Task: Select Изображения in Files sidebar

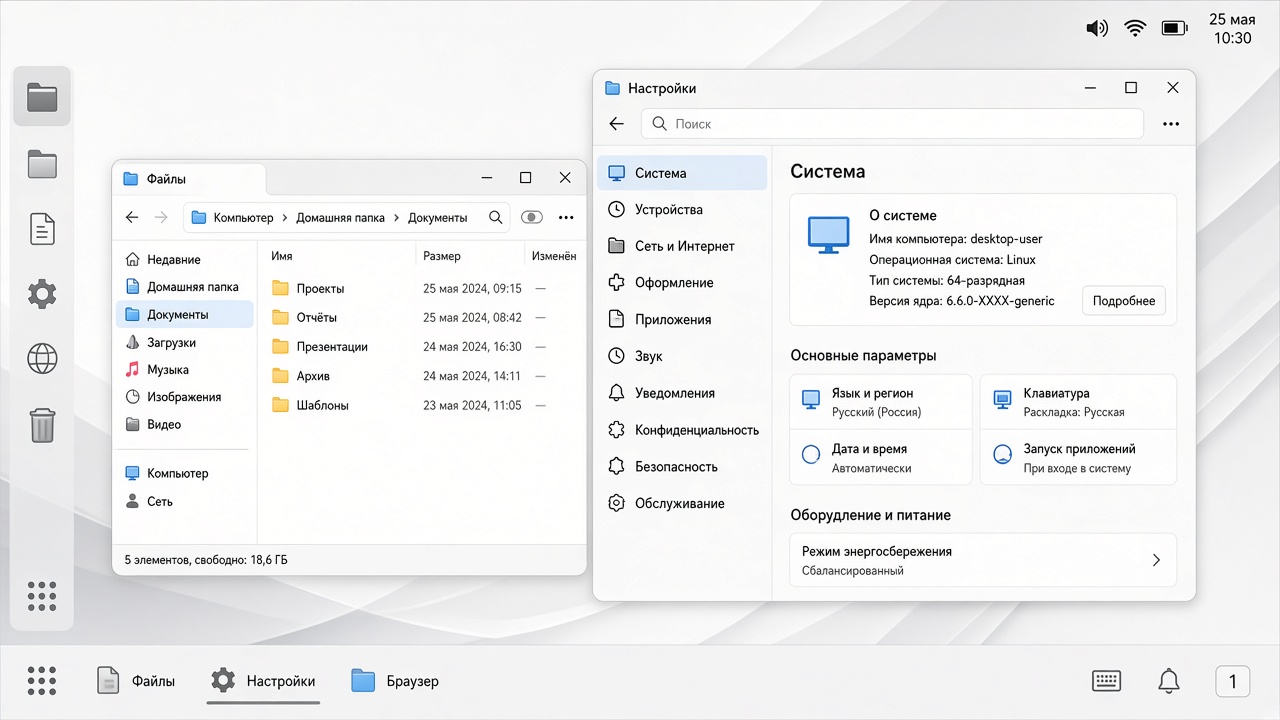Action: click(185, 397)
